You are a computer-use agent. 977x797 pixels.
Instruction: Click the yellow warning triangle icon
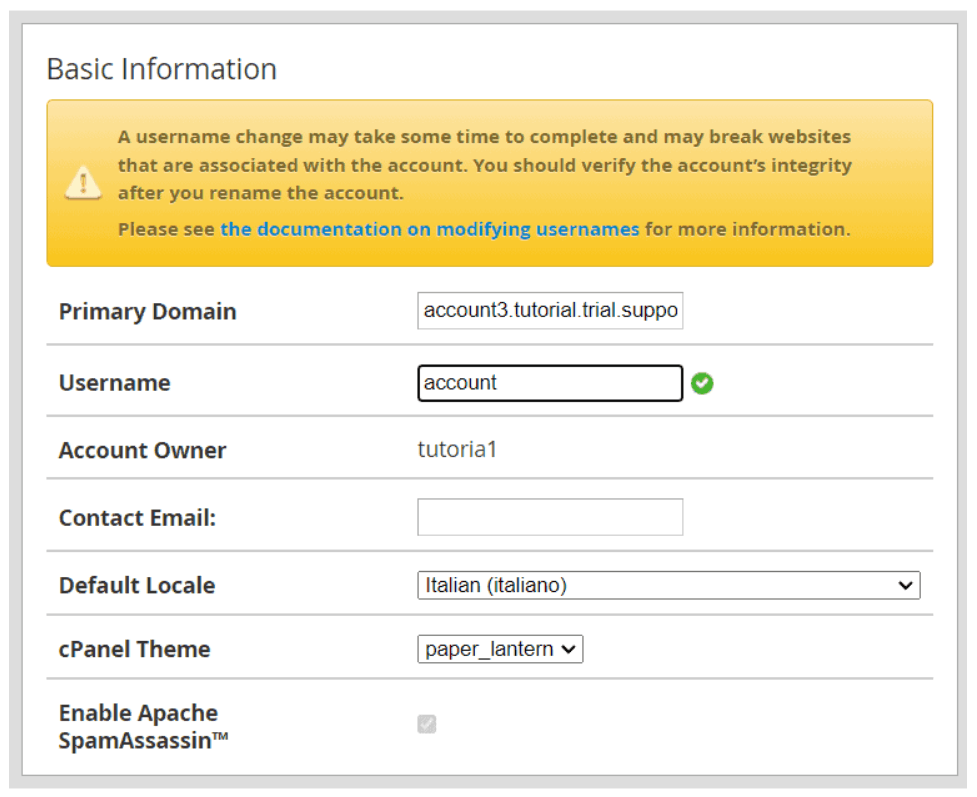click(82, 183)
